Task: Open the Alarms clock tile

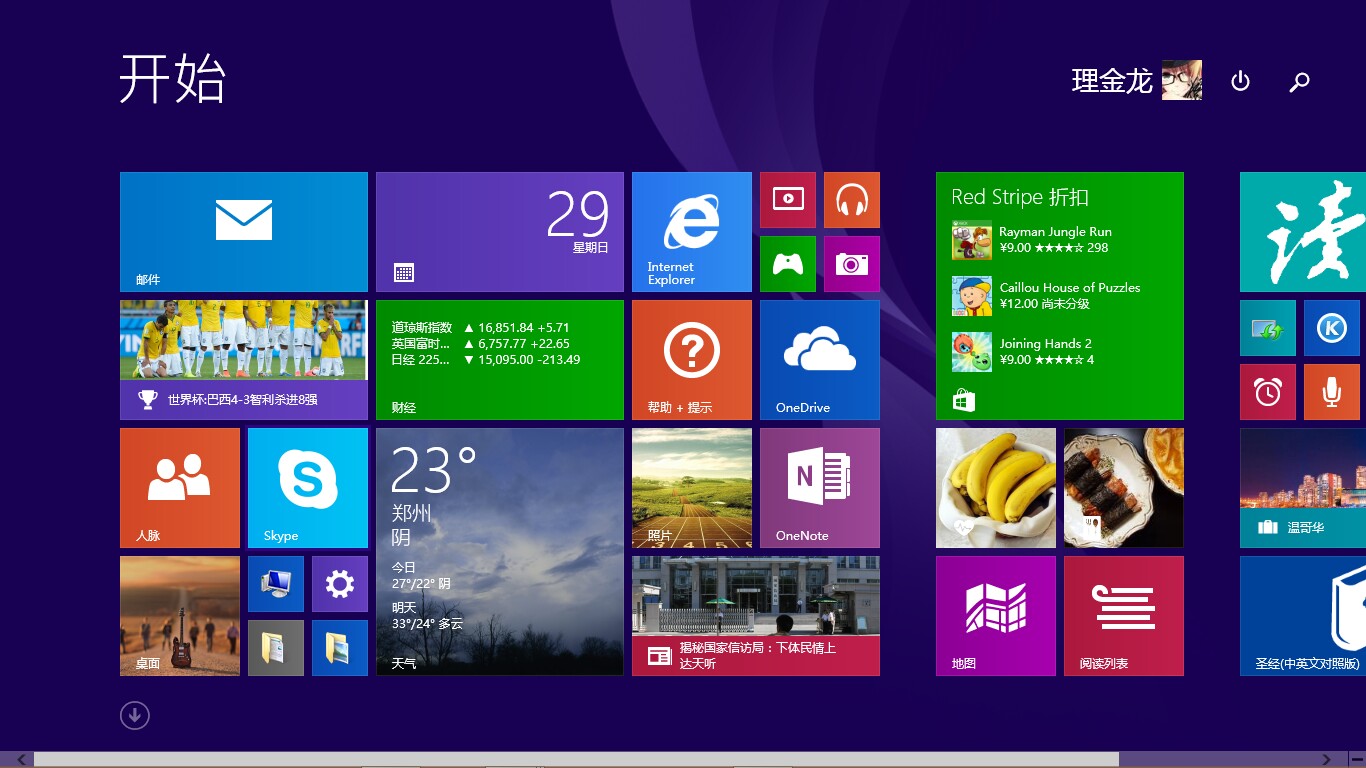Action: coord(1268,392)
